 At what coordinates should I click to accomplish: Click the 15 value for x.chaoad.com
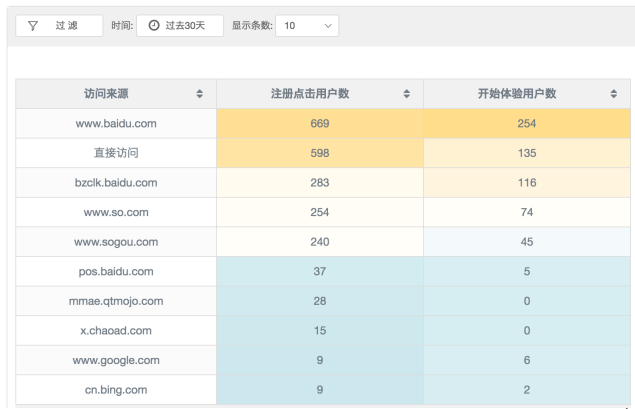320,330
